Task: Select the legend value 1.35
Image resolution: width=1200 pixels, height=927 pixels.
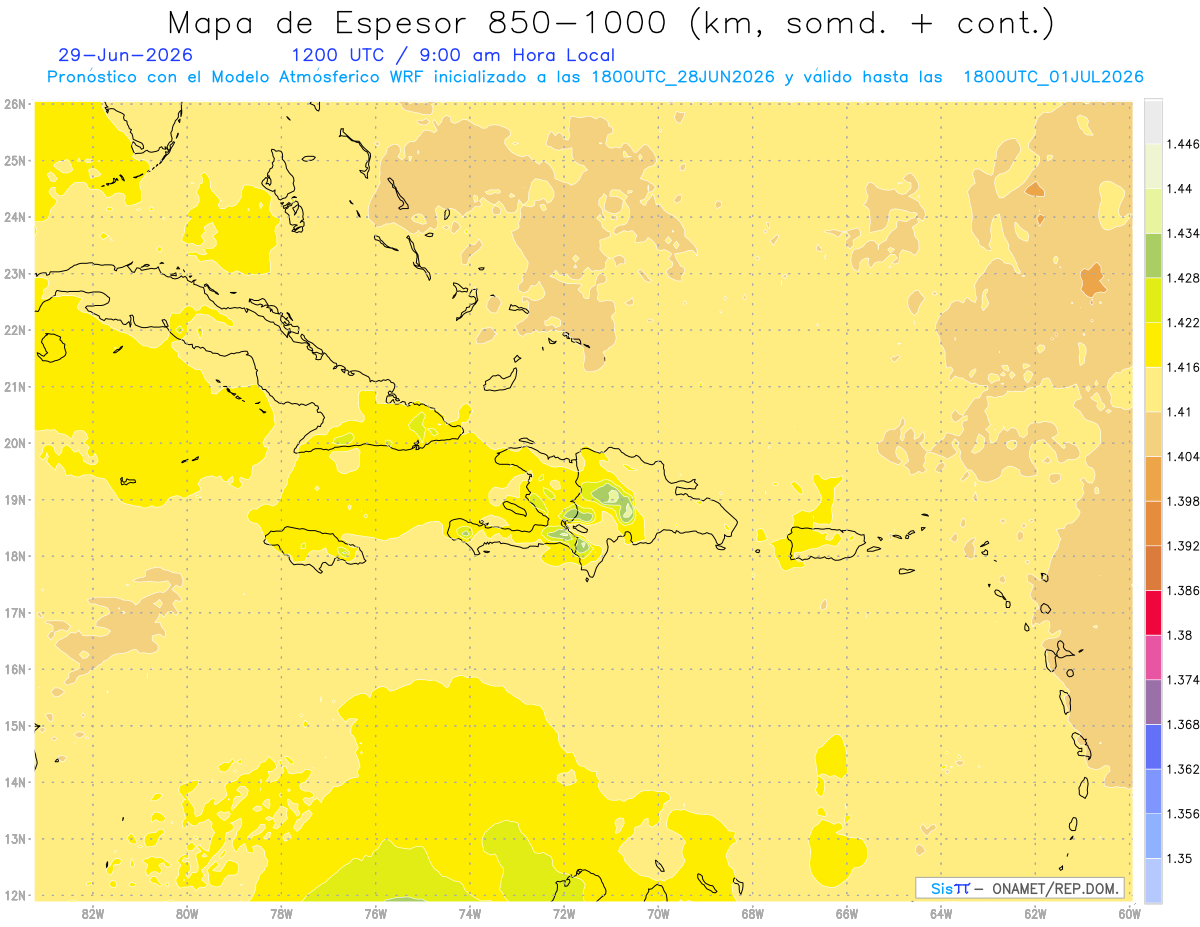Action: 1179,858
